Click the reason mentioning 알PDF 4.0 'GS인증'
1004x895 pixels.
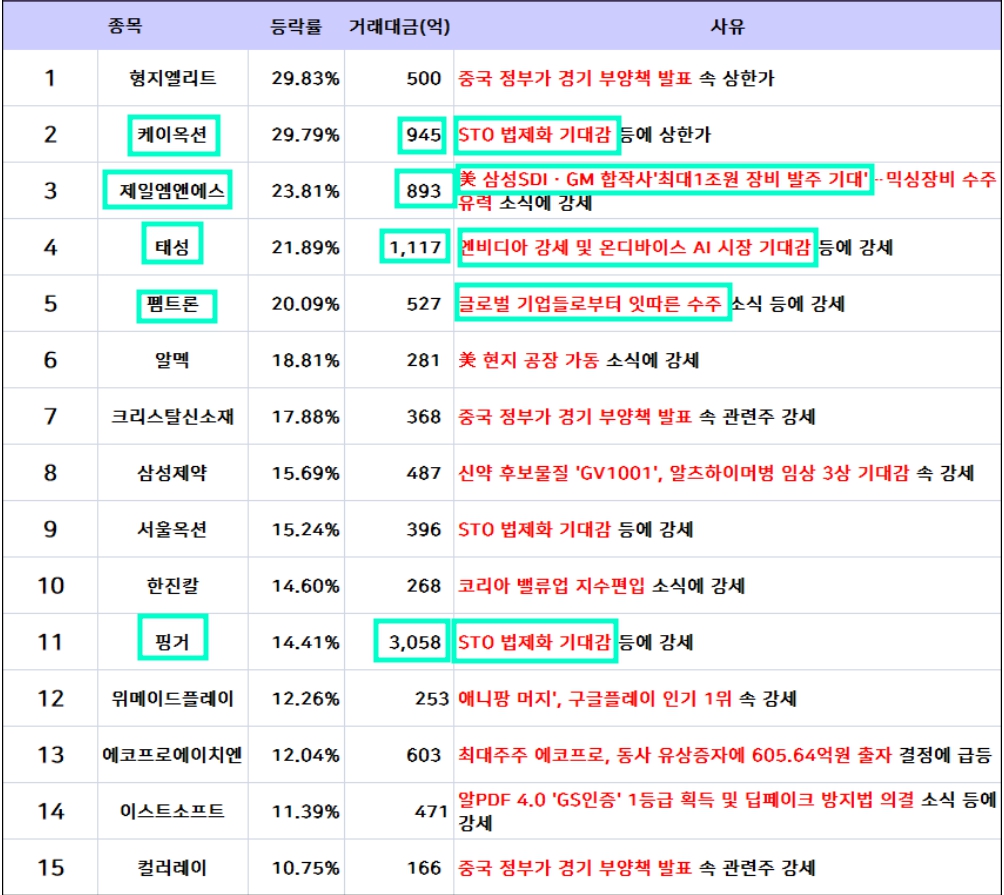point(727,810)
